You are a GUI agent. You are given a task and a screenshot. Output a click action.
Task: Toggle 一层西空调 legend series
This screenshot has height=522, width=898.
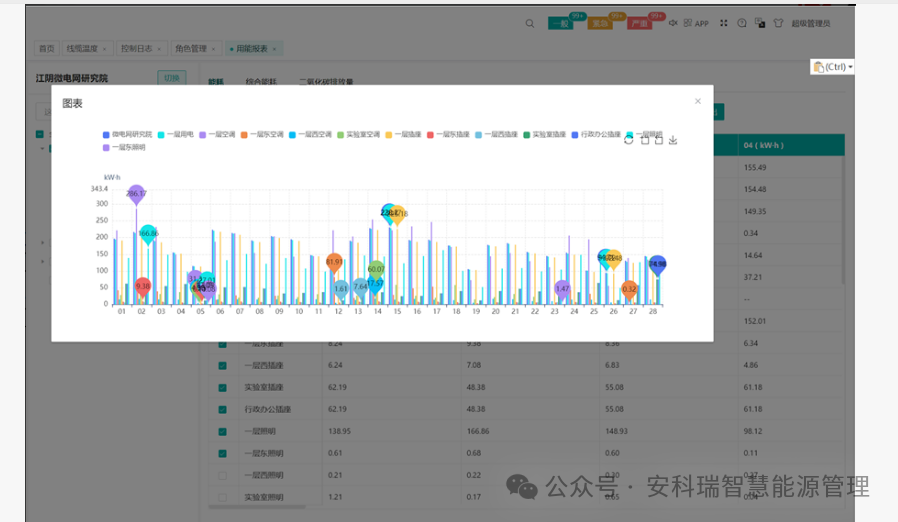coord(310,135)
